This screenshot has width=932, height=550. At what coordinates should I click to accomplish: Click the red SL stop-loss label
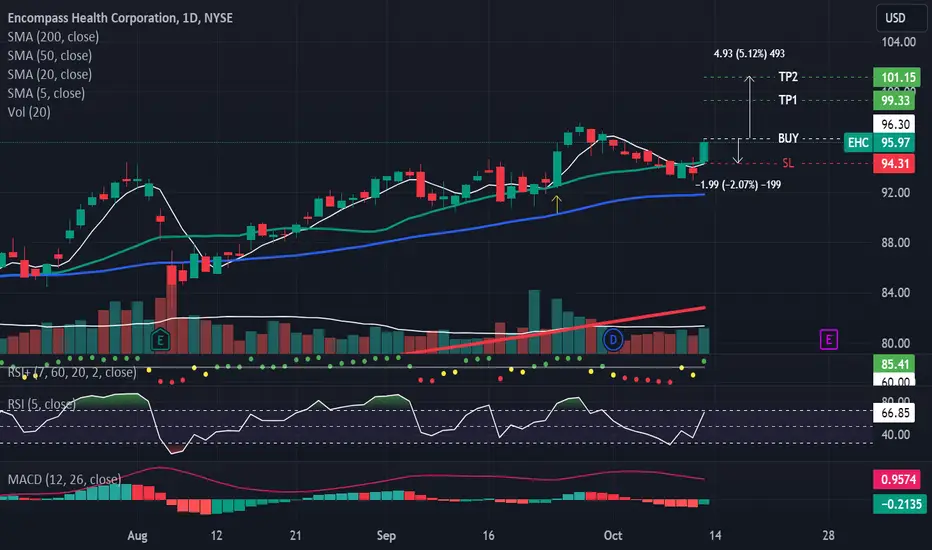pyautogui.click(x=788, y=163)
